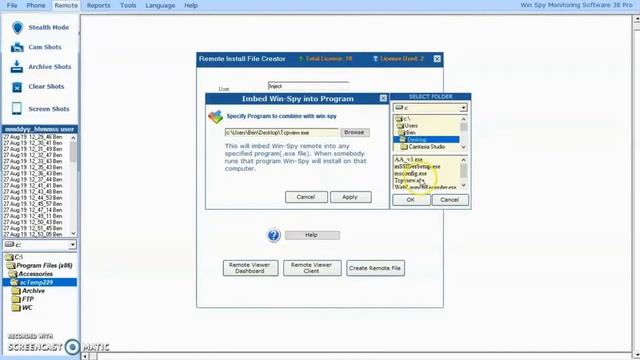Click the colorful Win-Spy logo icon
640x360 pixels.
tap(216, 117)
